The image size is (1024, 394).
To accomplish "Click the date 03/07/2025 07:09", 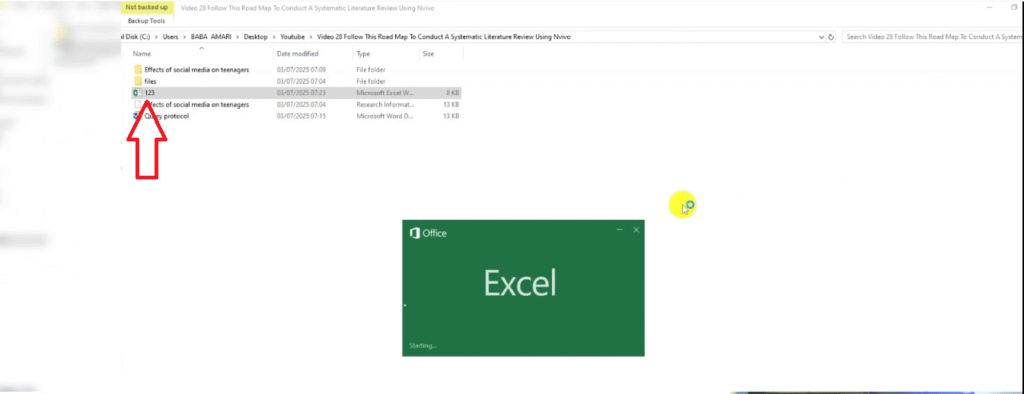I will (x=301, y=69).
